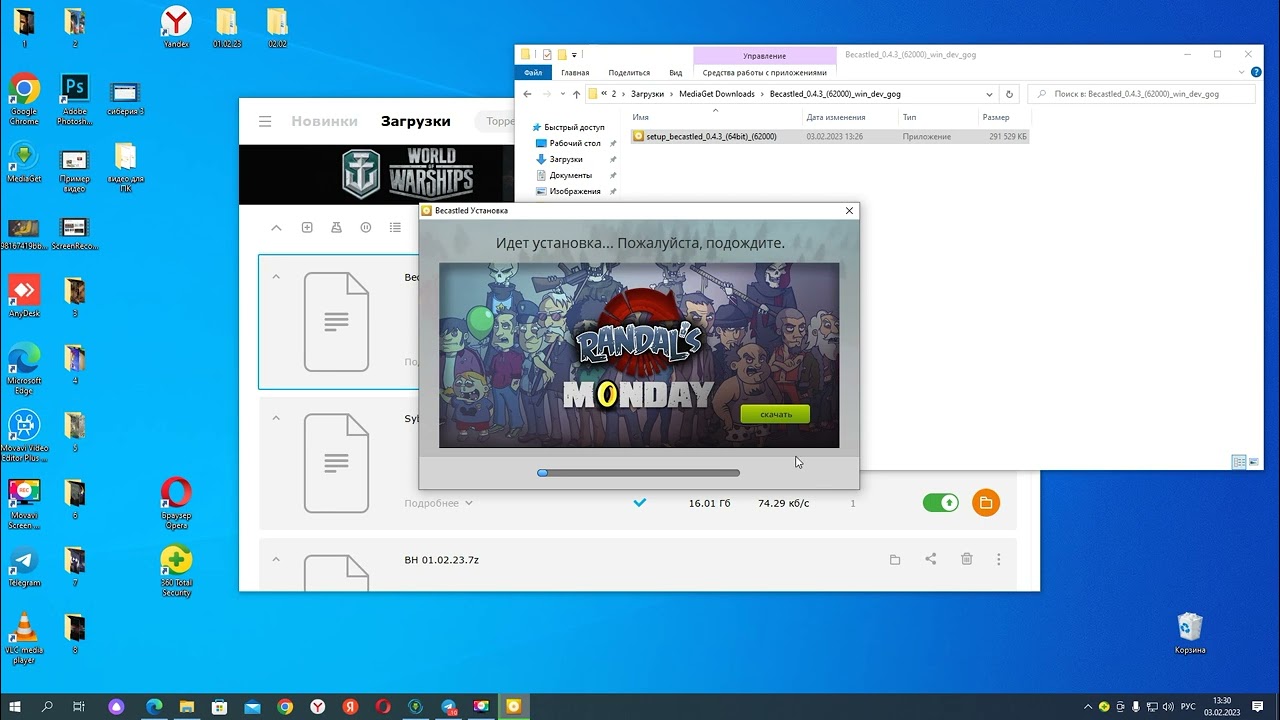Click Explorer search box
The image size is (1280, 720).
(1142, 94)
